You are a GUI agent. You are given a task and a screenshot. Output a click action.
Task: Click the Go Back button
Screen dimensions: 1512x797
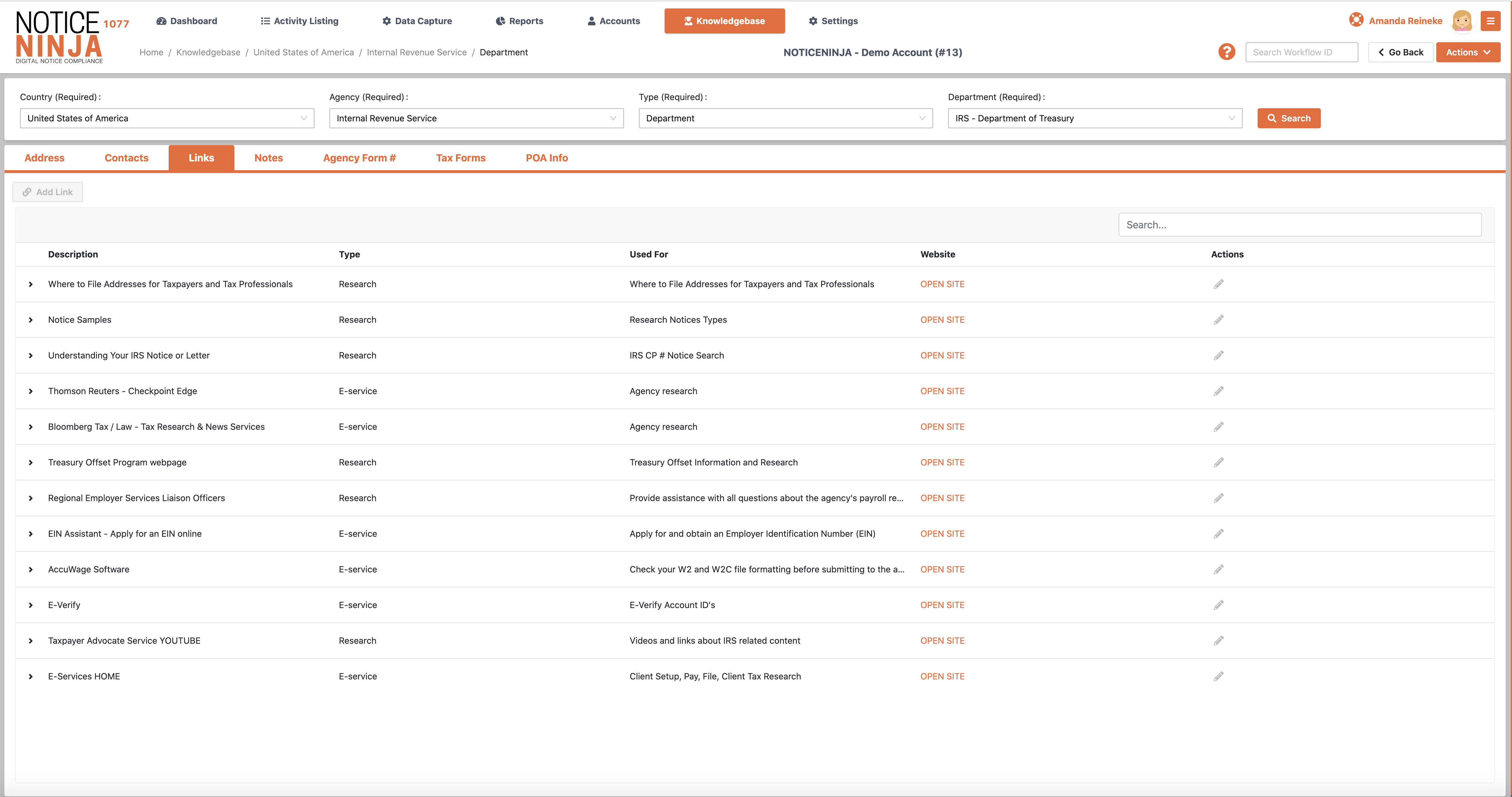(x=1401, y=52)
